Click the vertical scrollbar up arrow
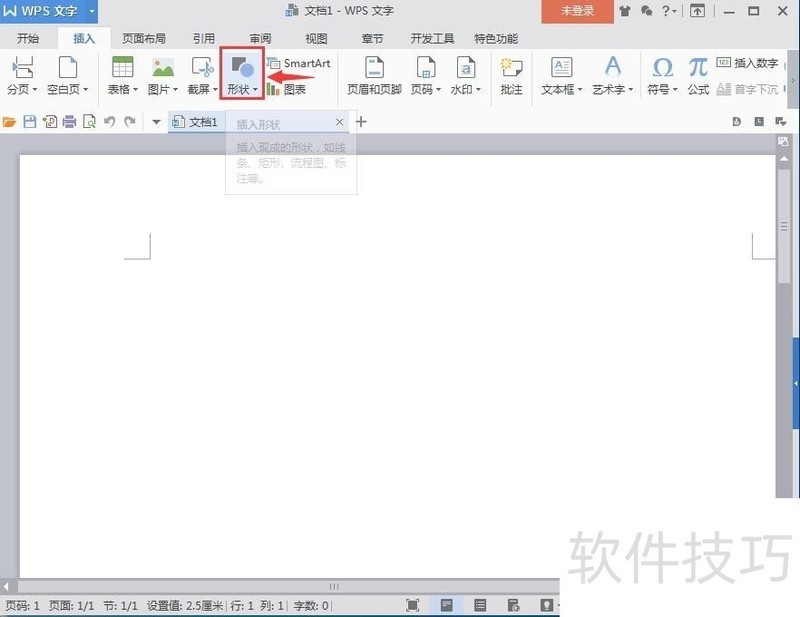The height and width of the screenshot is (617, 800). click(x=784, y=159)
